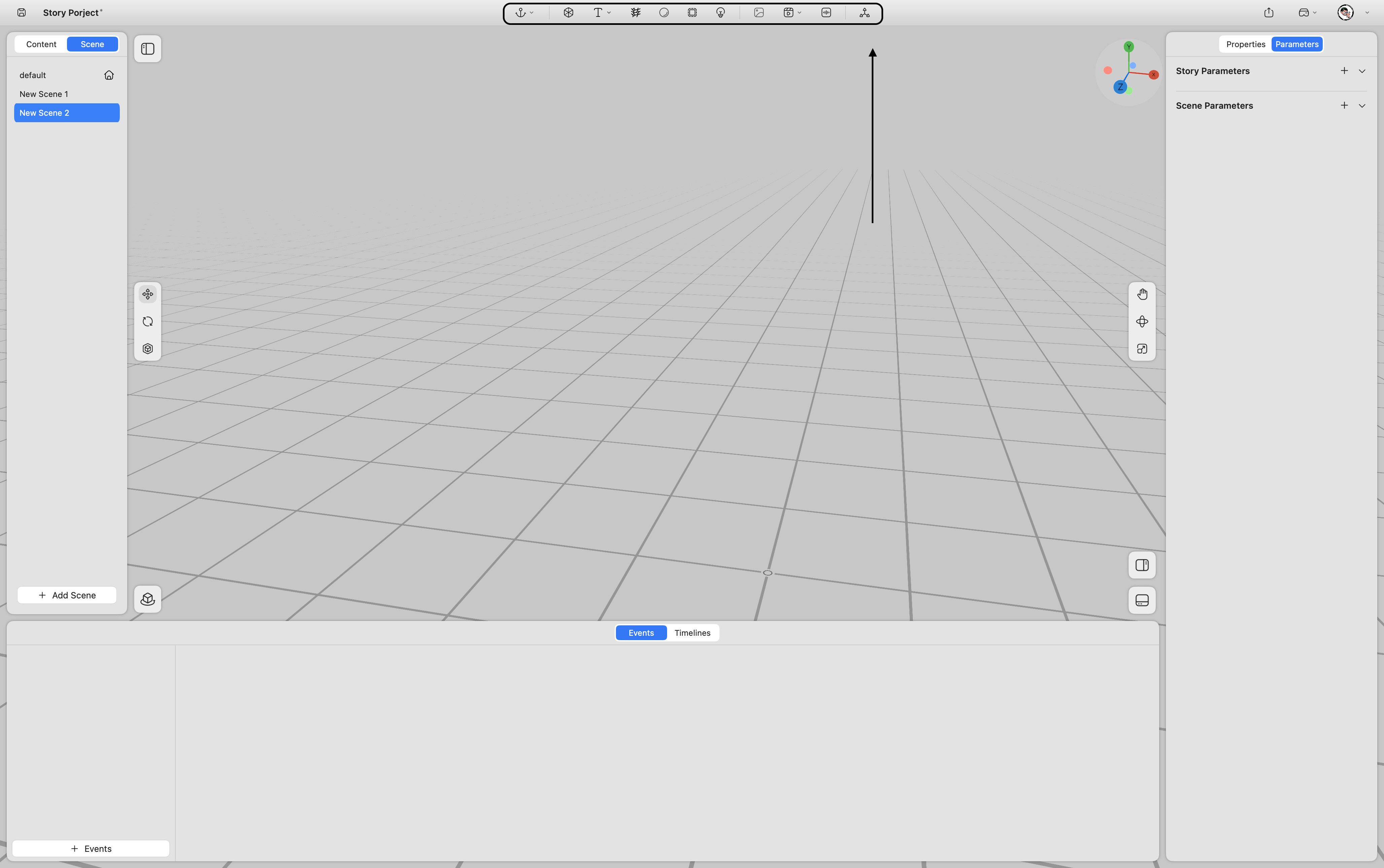Collapse the Story Parameters section
This screenshot has width=1384, height=868.
click(1361, 71)
